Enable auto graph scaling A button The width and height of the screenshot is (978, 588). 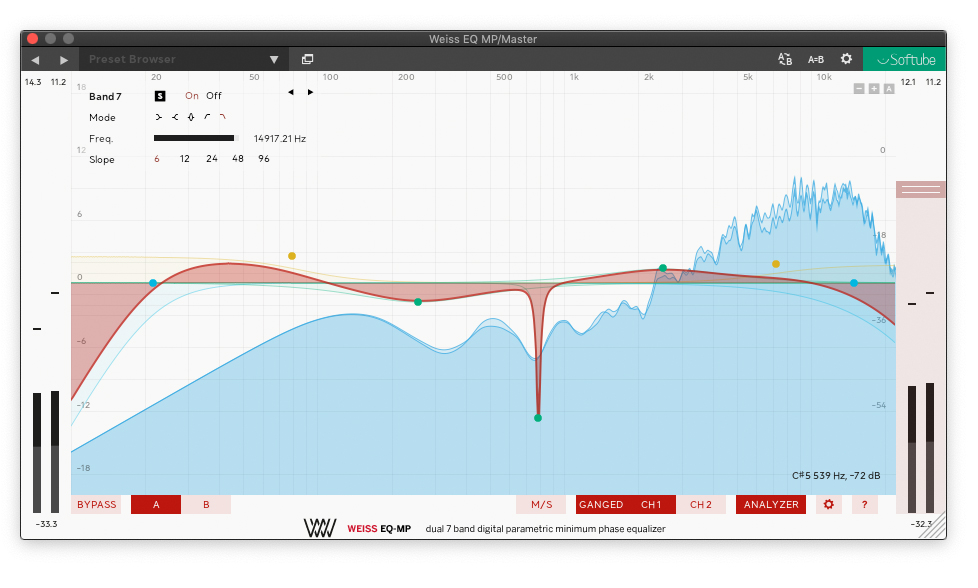[x=889, y=89]
